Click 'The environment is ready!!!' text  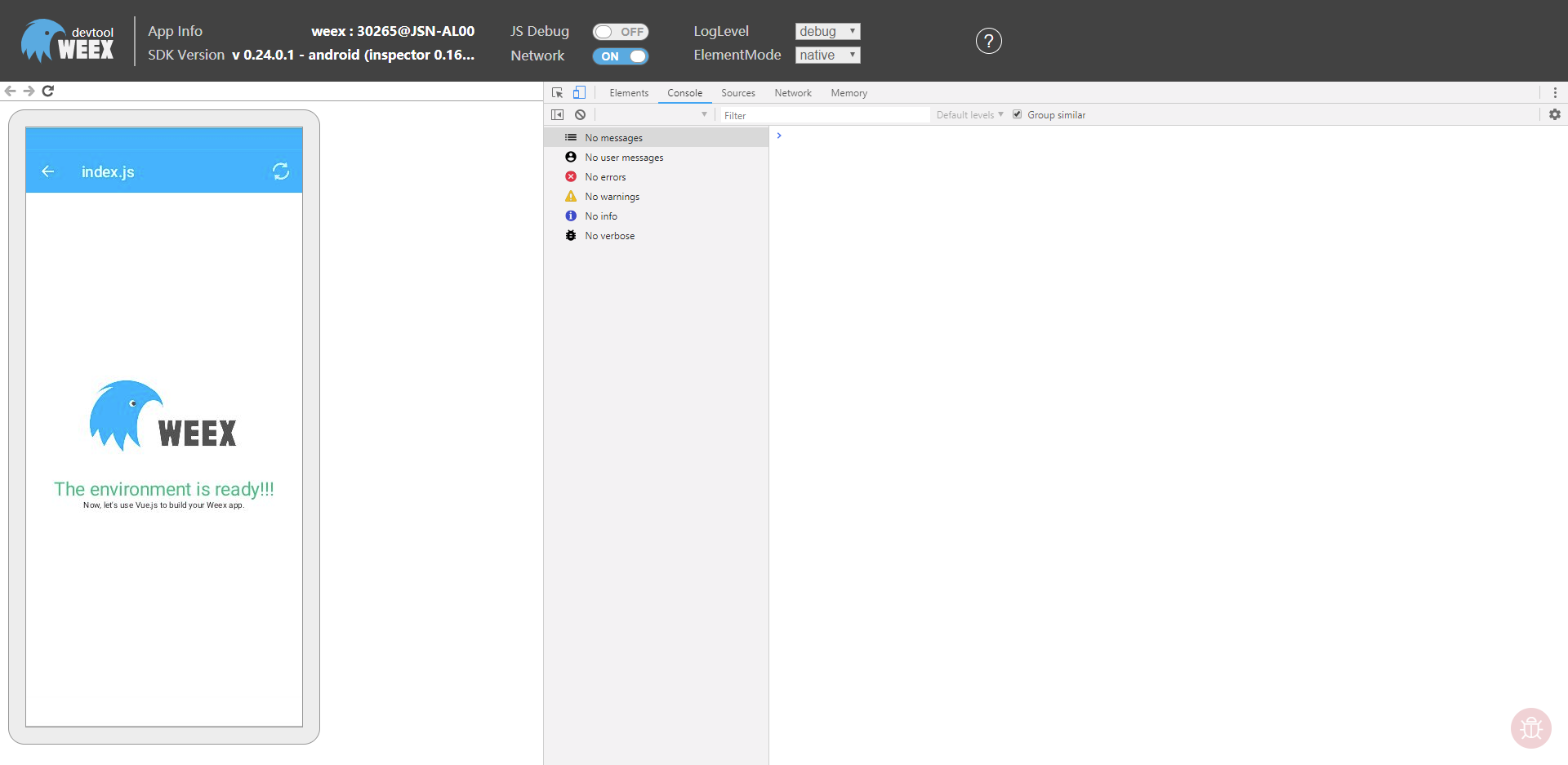pos(164,489)
